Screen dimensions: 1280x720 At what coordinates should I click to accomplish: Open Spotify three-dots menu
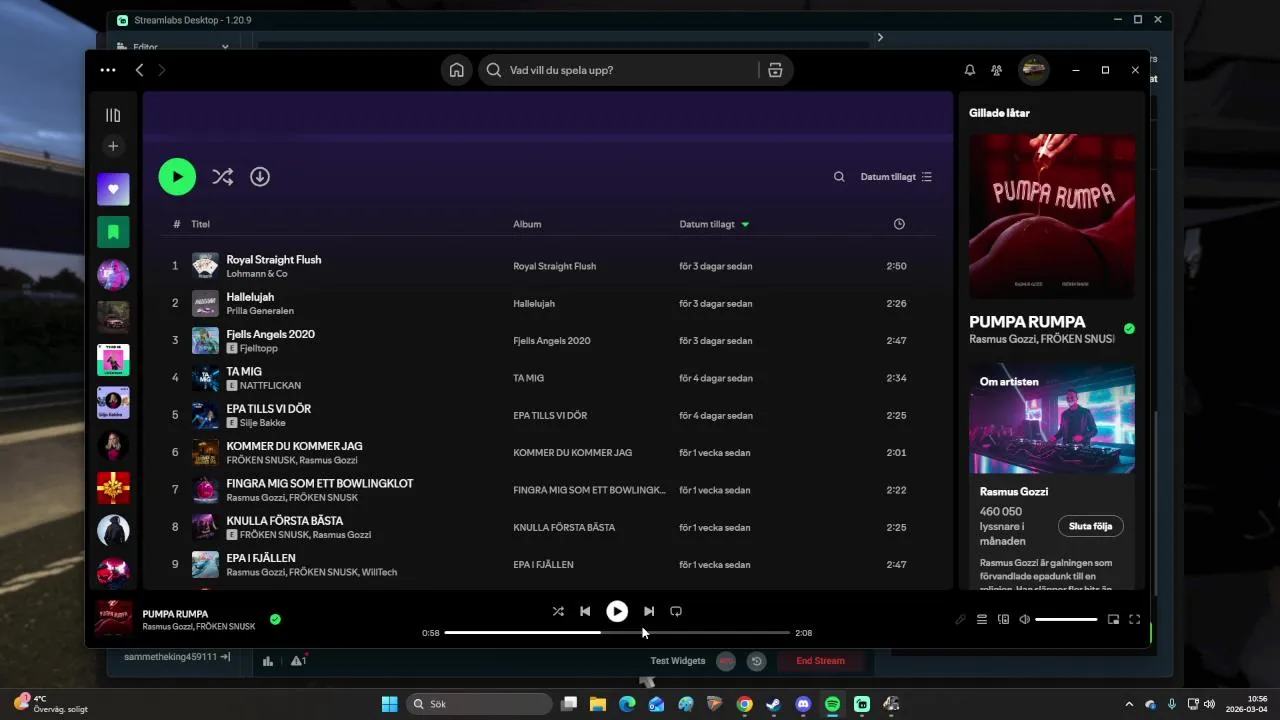click(108, 70)
